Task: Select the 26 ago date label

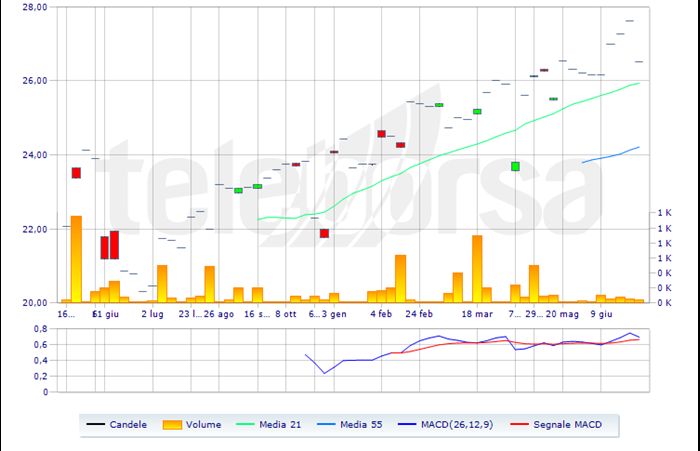Action: [219, 314]
